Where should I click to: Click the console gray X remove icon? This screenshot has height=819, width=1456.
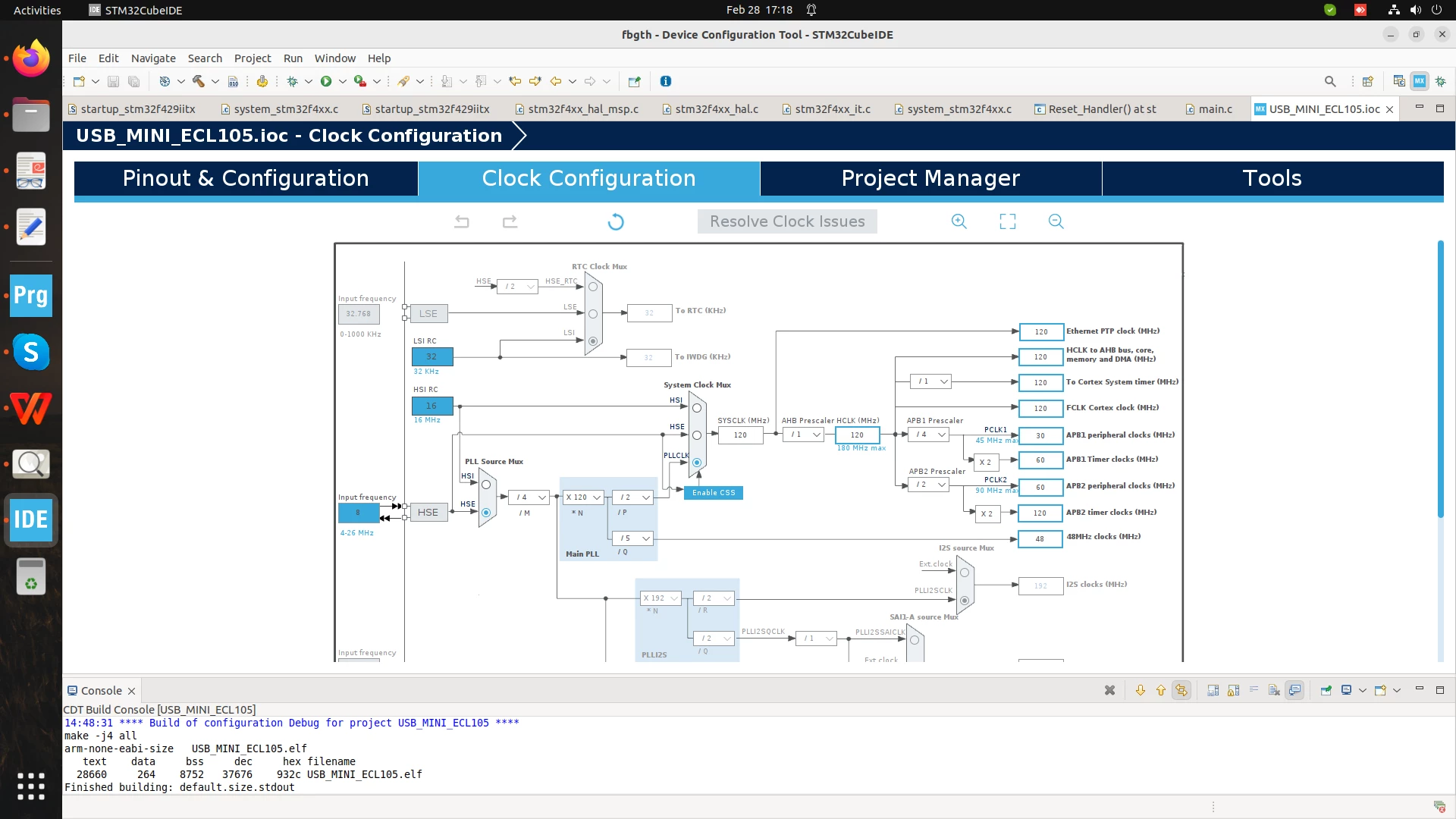point(1109,690)
